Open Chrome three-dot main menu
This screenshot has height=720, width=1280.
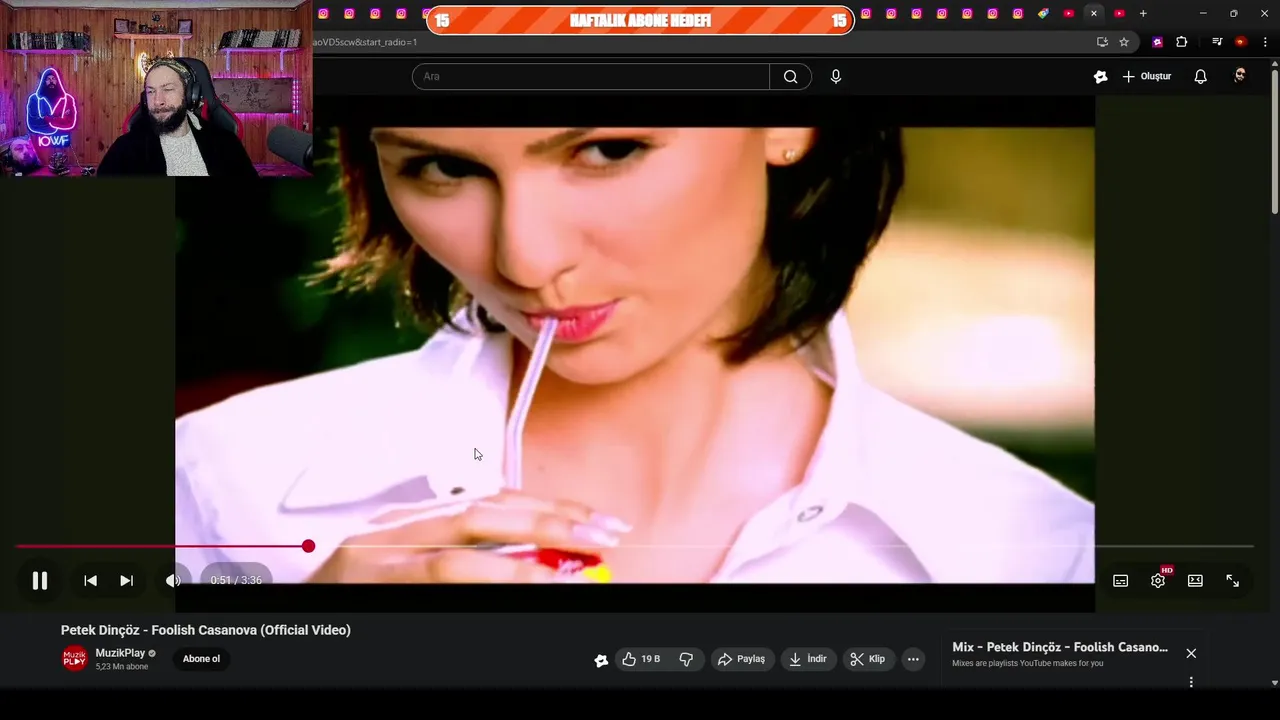pyautogui.click(x=1265, y=42)
